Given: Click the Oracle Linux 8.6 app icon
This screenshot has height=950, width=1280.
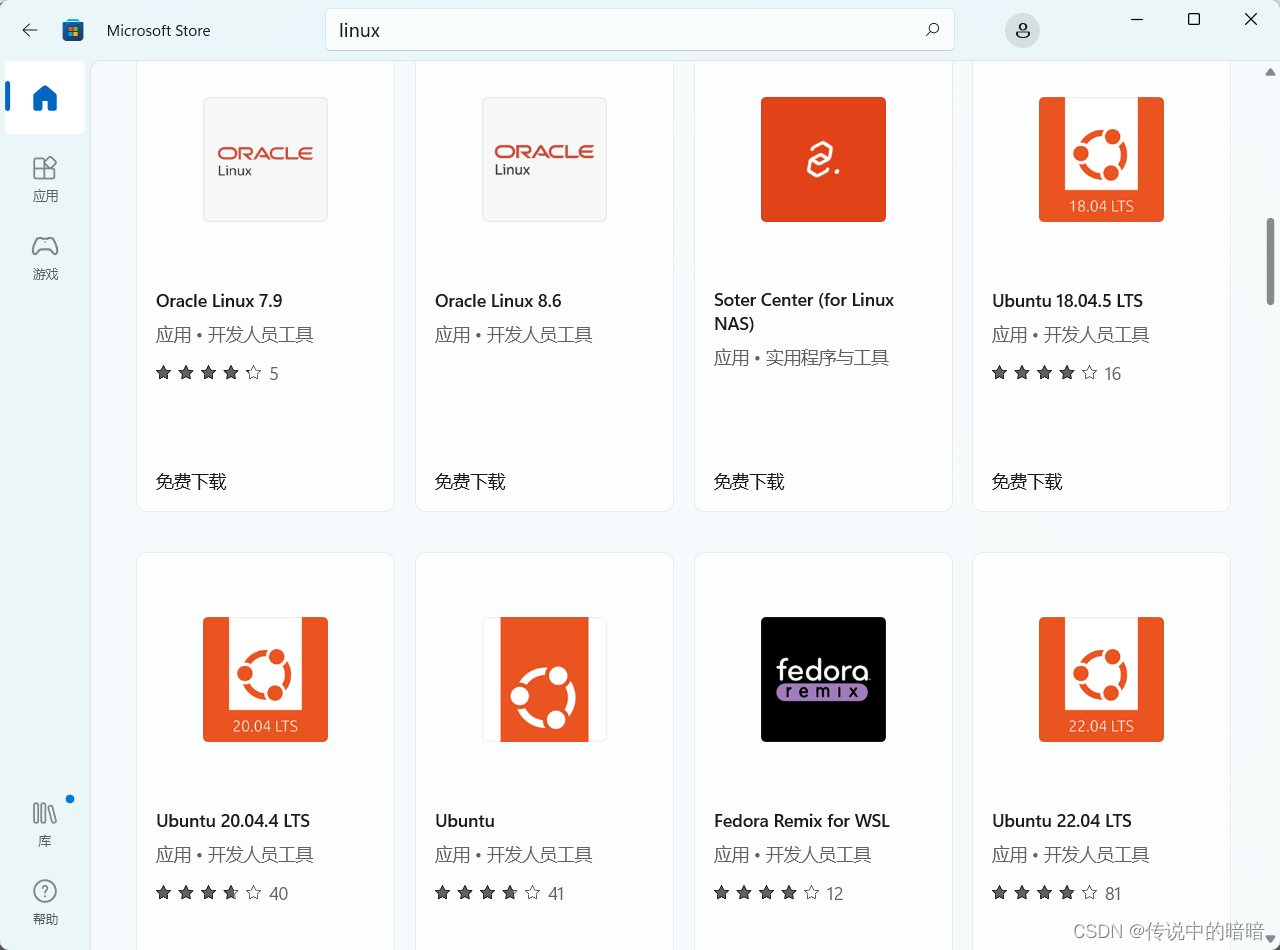Looking at the screenshot, I should 544,159.
